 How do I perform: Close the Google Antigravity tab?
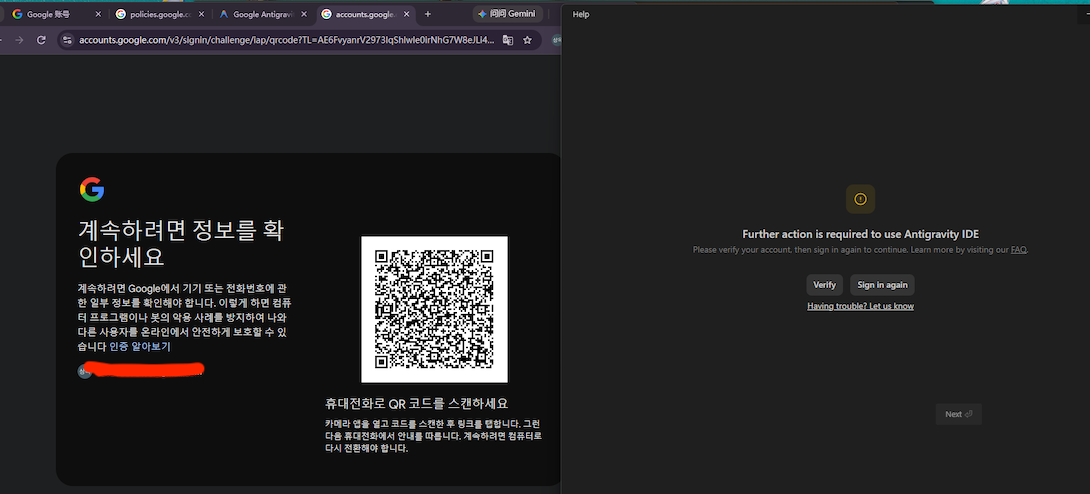304,14
